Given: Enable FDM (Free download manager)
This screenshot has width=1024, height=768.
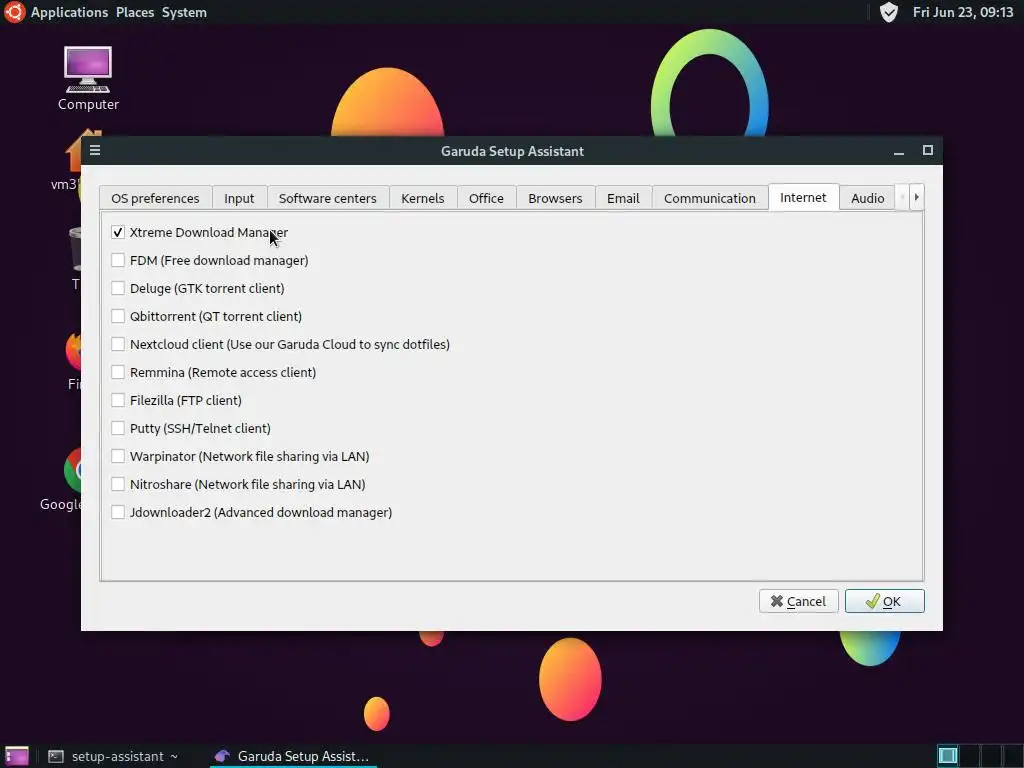Looking at the screenshot, I should pos(118,260).
